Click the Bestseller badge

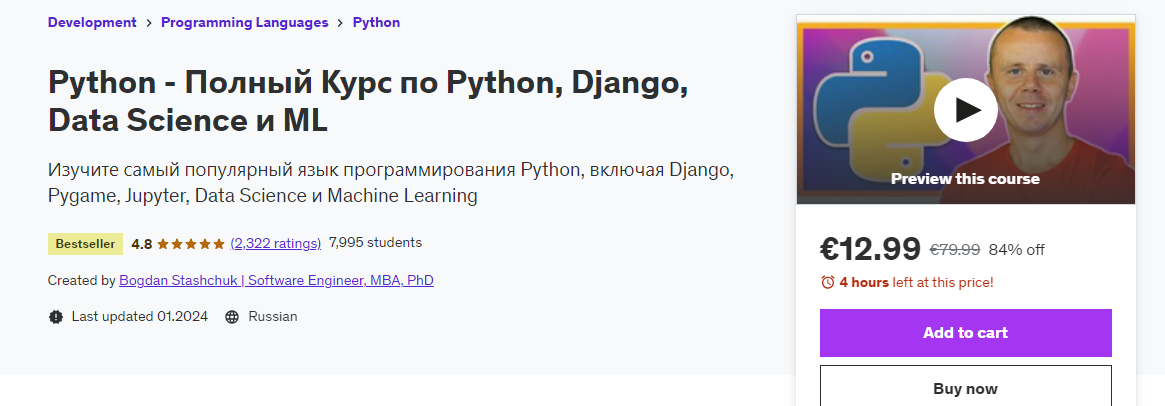[85, 243]
